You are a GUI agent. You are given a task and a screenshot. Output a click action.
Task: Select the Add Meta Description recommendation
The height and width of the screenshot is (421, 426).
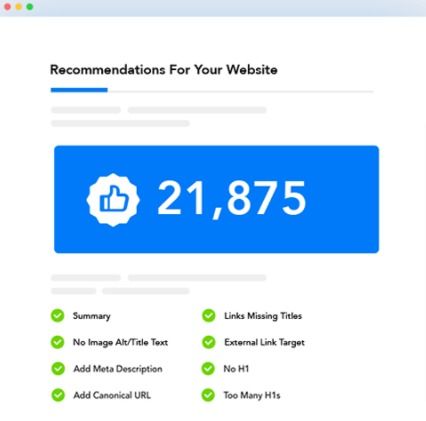coord(118,369)
